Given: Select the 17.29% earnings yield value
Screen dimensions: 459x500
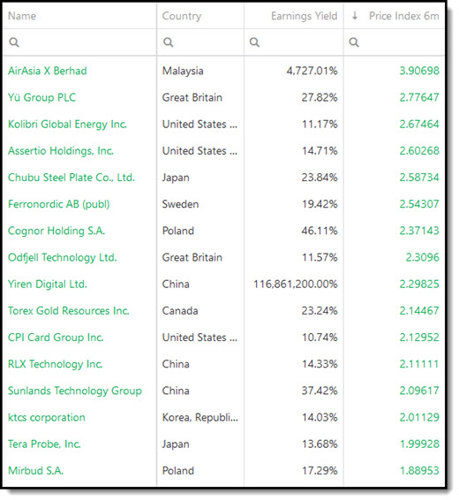Looking at the screenshot, I should click(319, 471).
